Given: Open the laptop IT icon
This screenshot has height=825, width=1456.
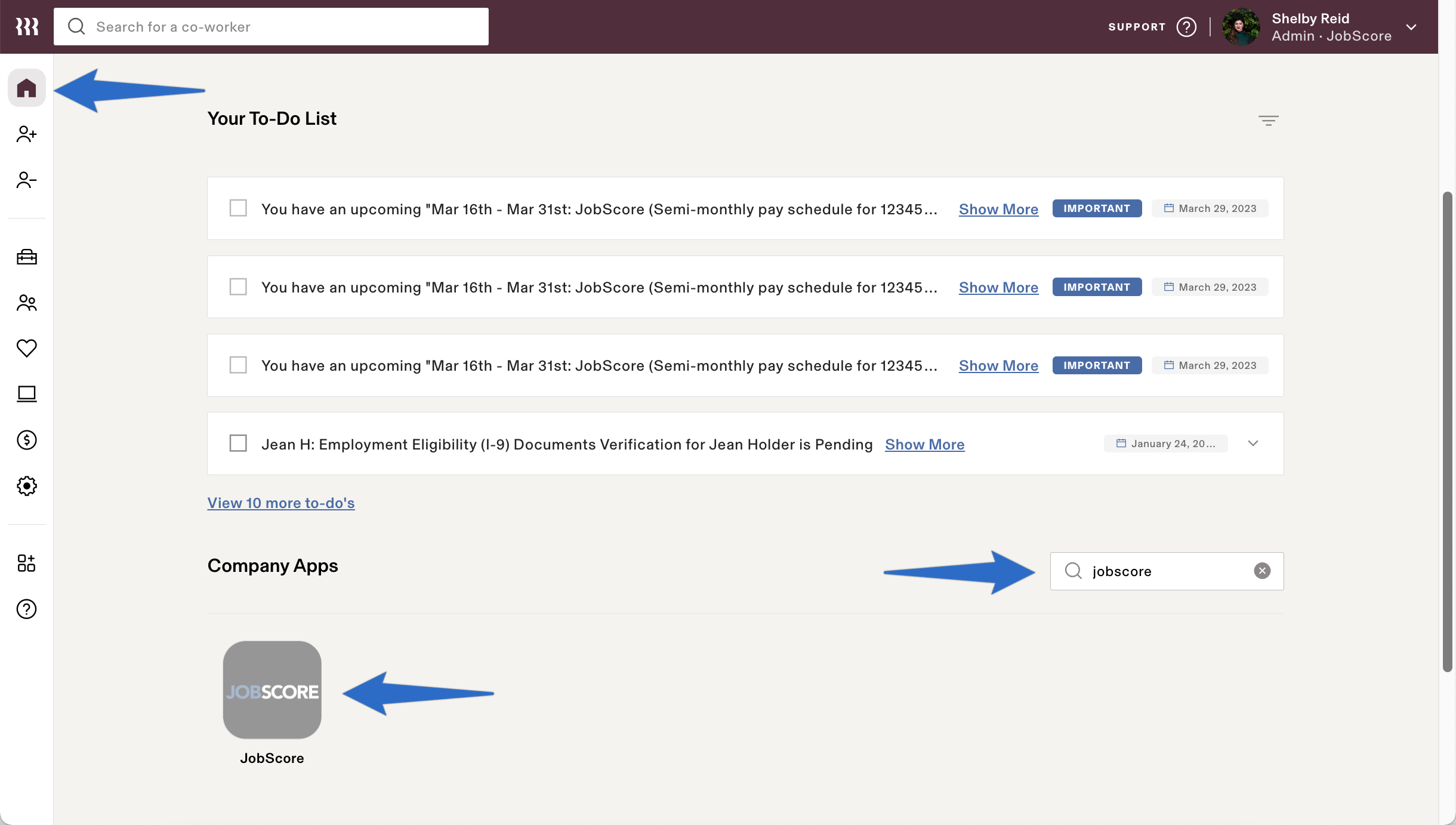Looking at the screenshot, I should [27, 394].
